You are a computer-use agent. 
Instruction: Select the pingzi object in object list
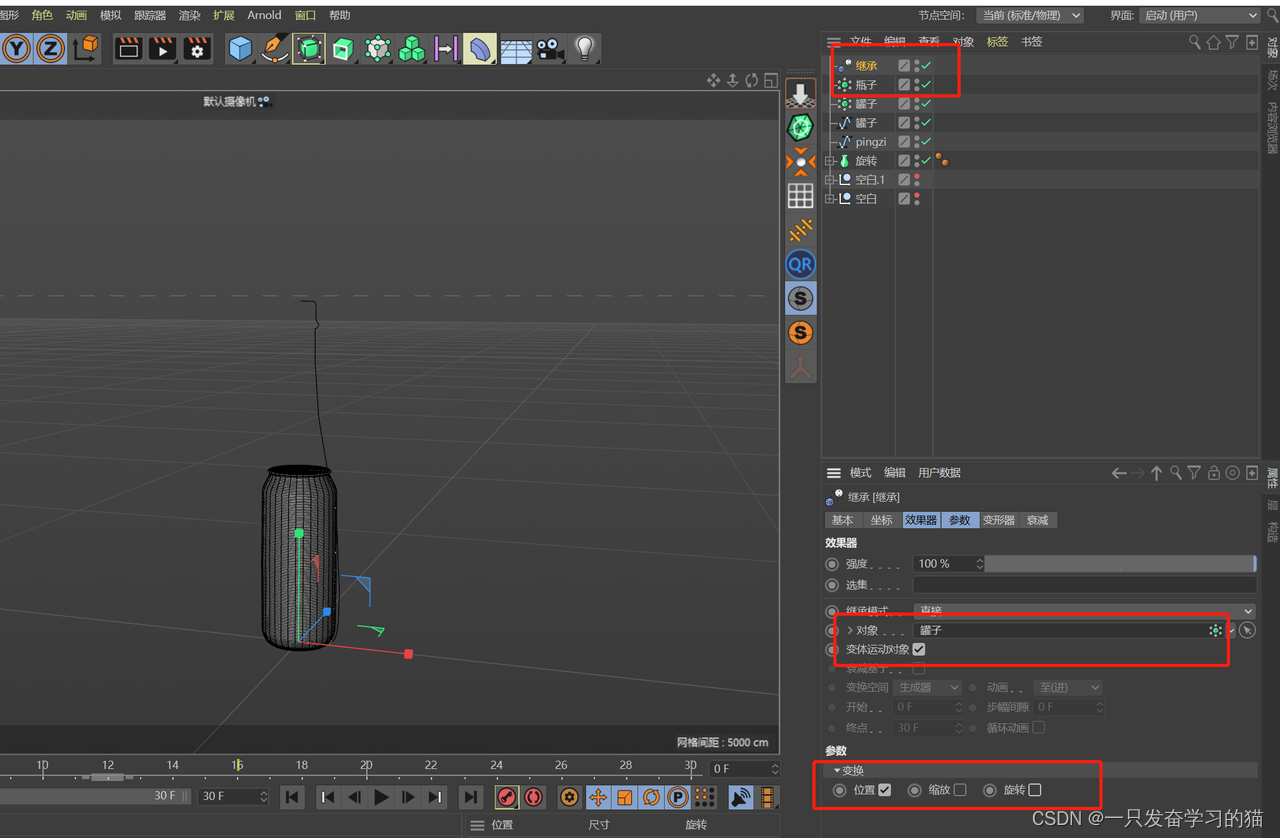click(x=870, y=142)
